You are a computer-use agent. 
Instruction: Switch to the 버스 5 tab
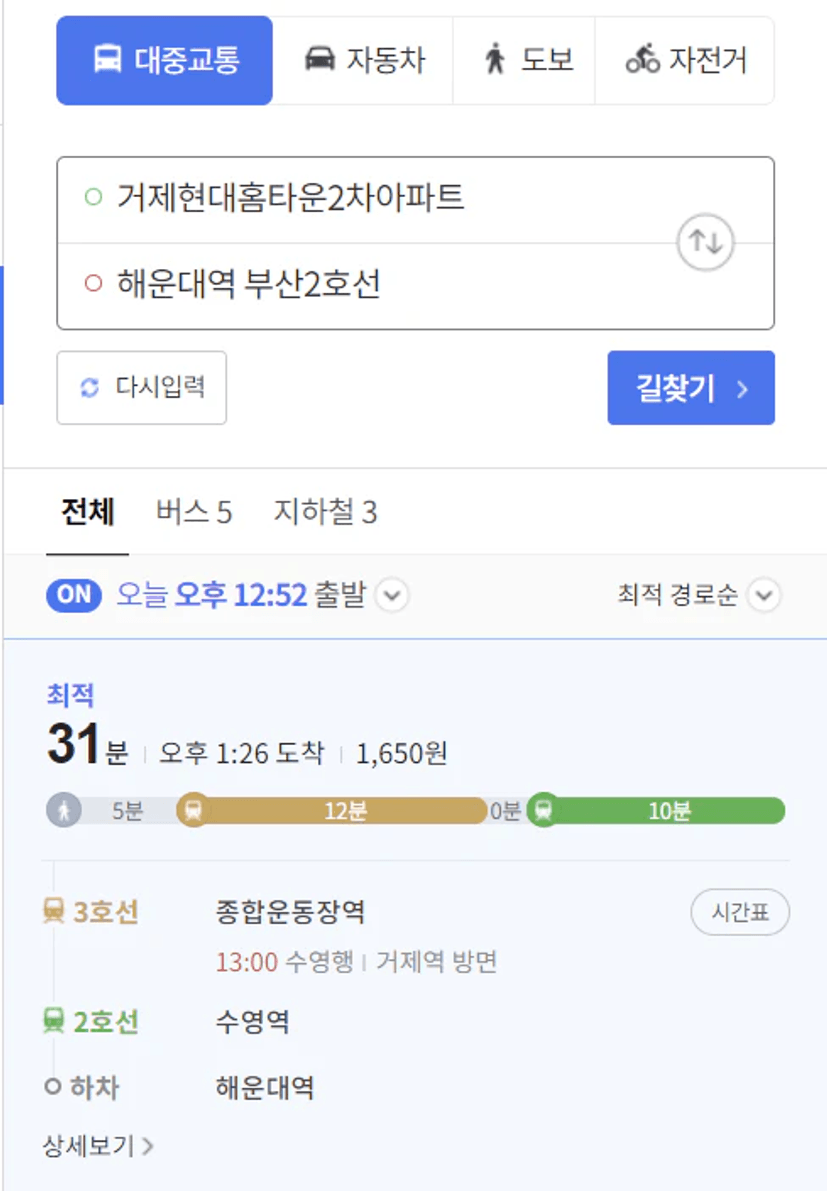[194, 512]
